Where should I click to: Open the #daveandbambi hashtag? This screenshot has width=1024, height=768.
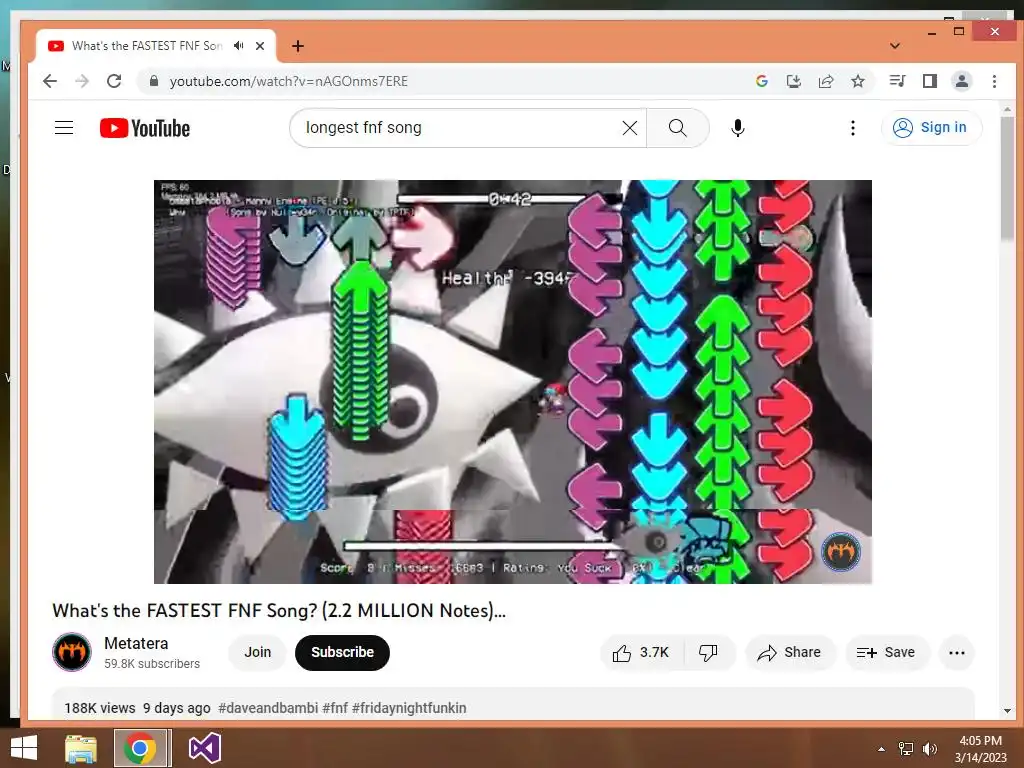pyautogui.click(x=268, y=708)
